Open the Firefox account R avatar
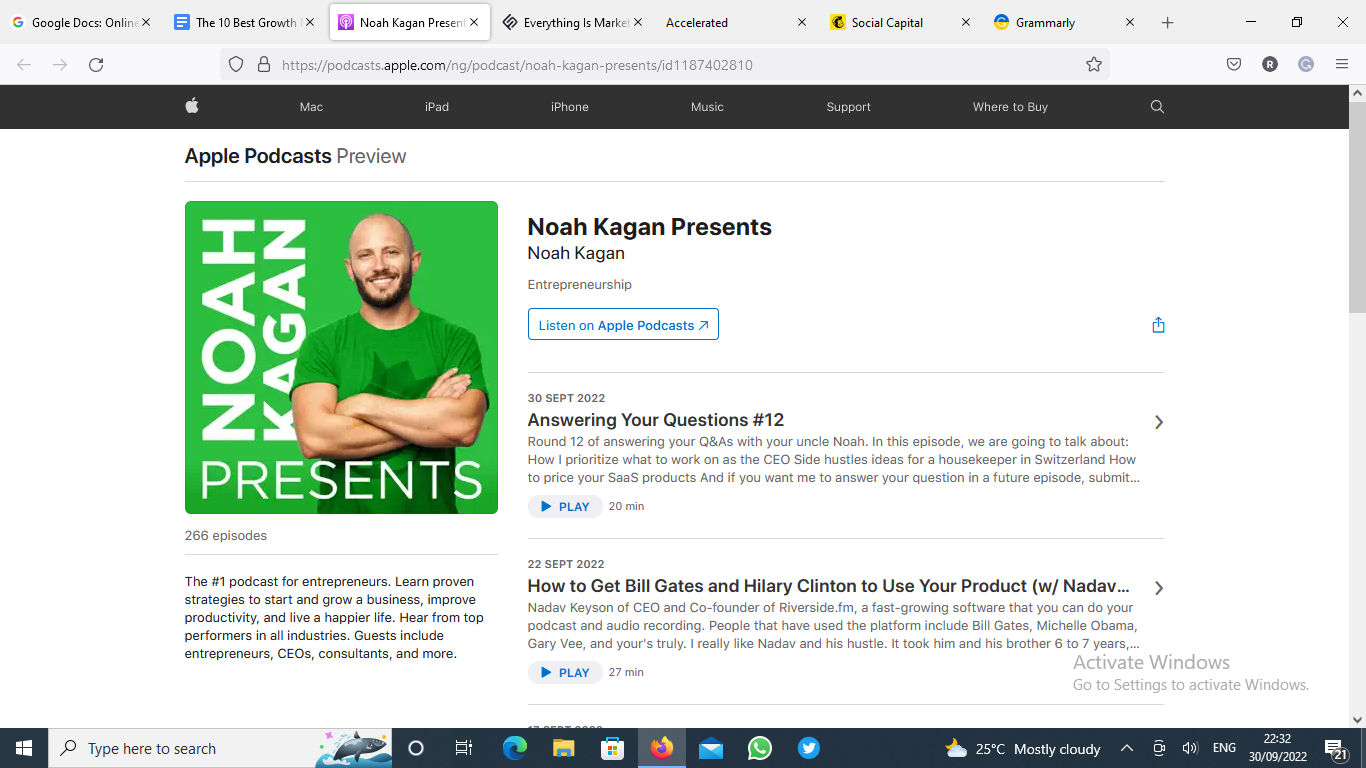 (x=1270, y=64)
